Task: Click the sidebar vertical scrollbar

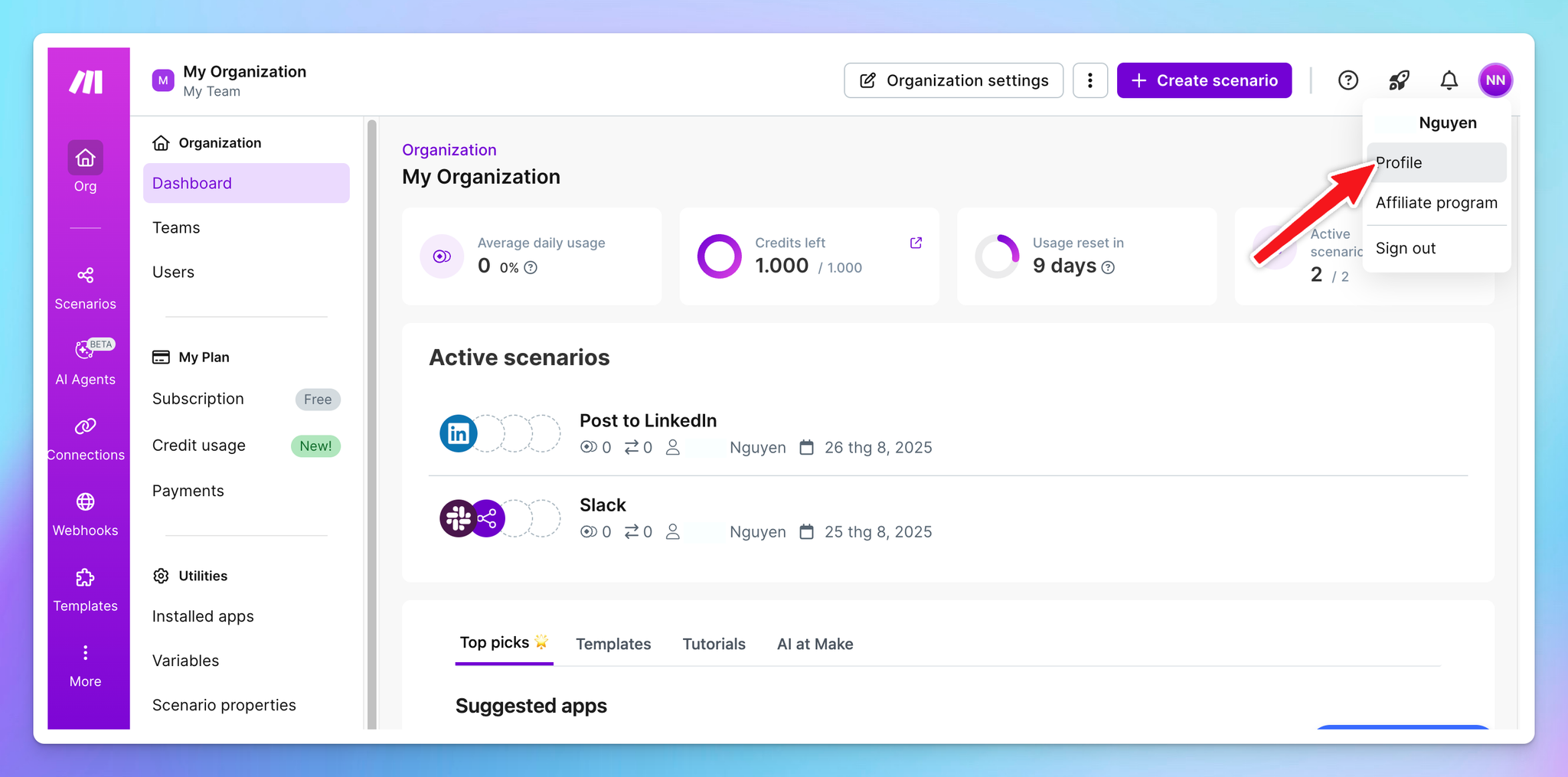Action: [x=372, y=423]
